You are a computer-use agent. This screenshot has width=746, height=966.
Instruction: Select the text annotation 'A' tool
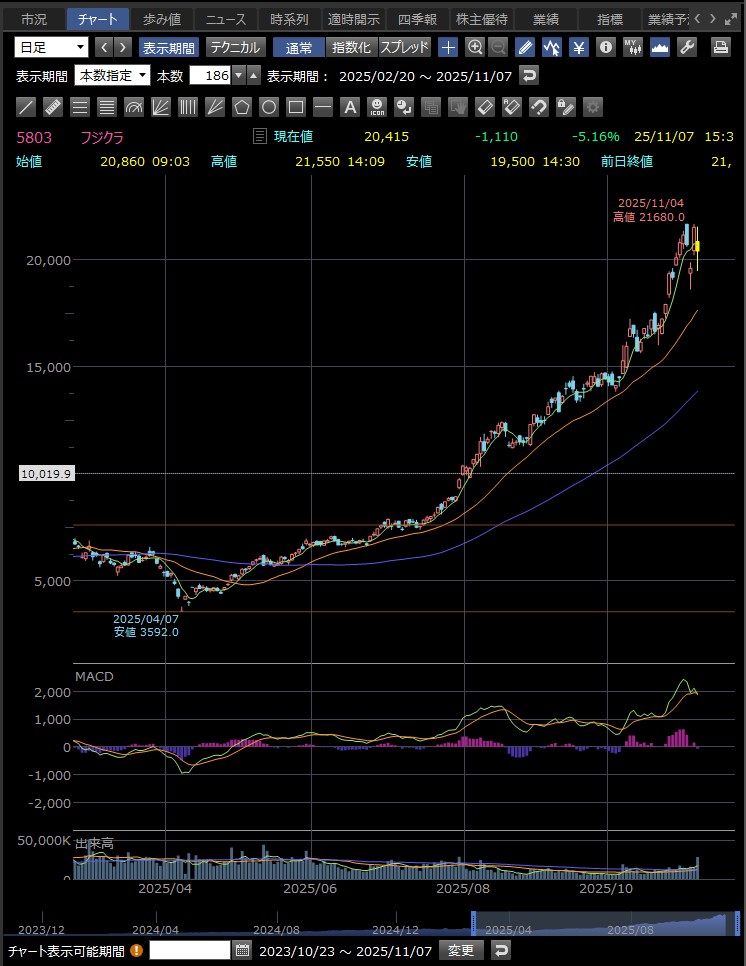pyautogui.click(x=350, y=107)
